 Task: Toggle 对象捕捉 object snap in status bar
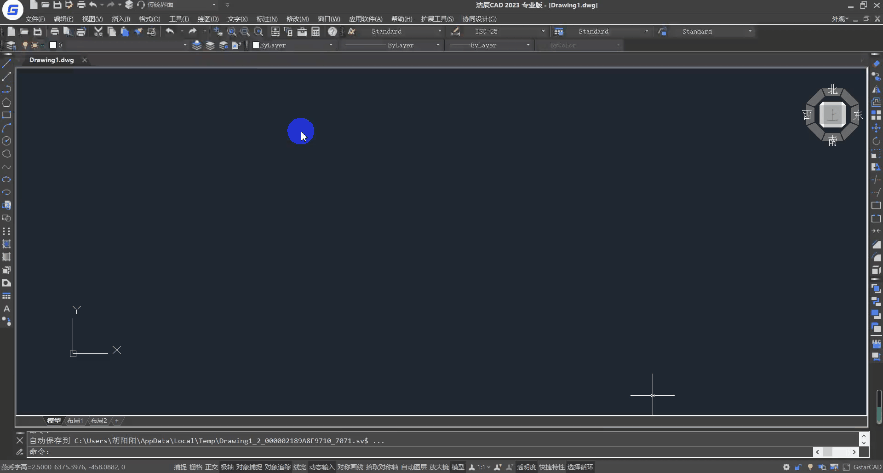pos(249,467)
